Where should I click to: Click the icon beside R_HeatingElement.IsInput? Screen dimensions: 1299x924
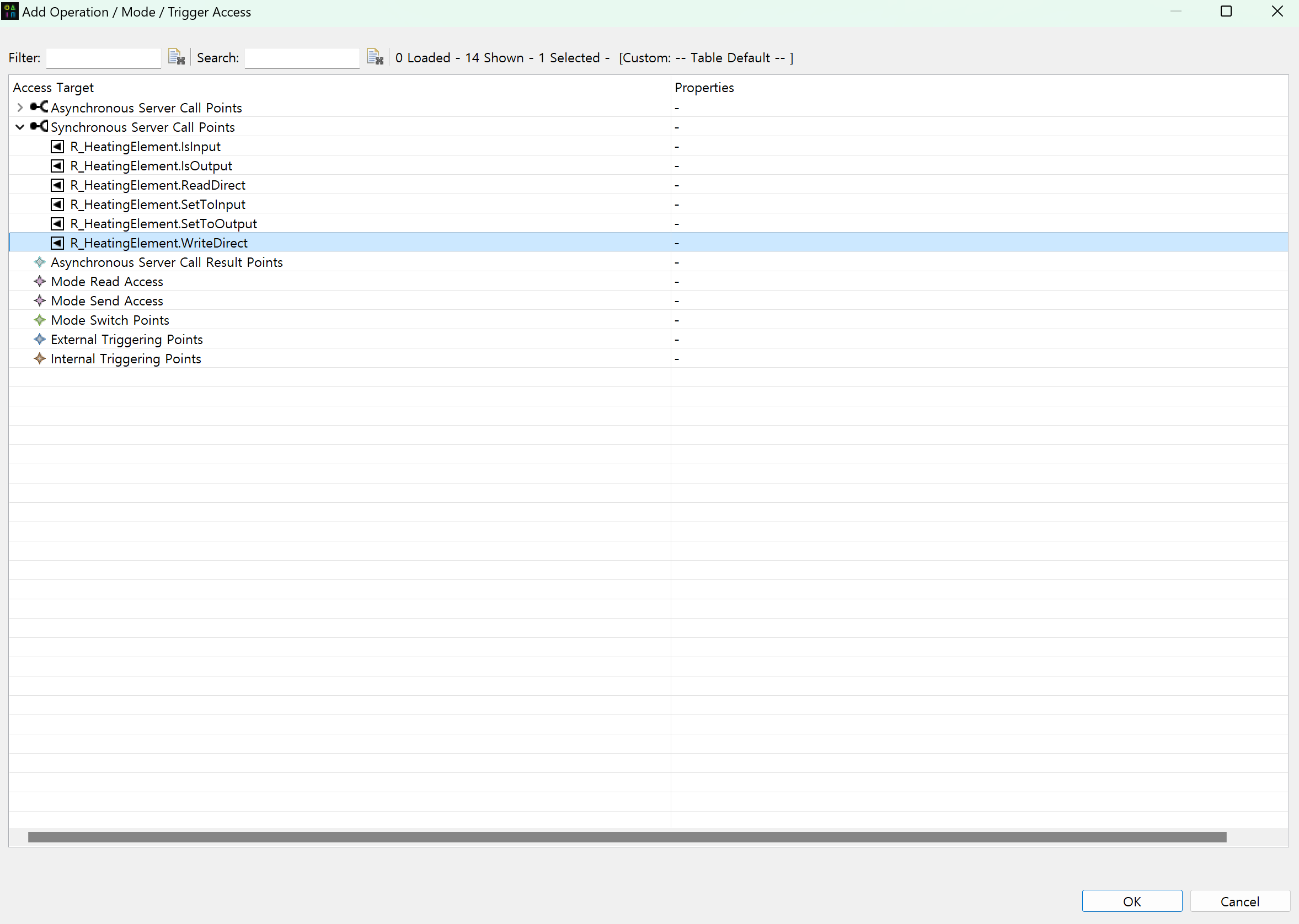(x=57, y=146)
